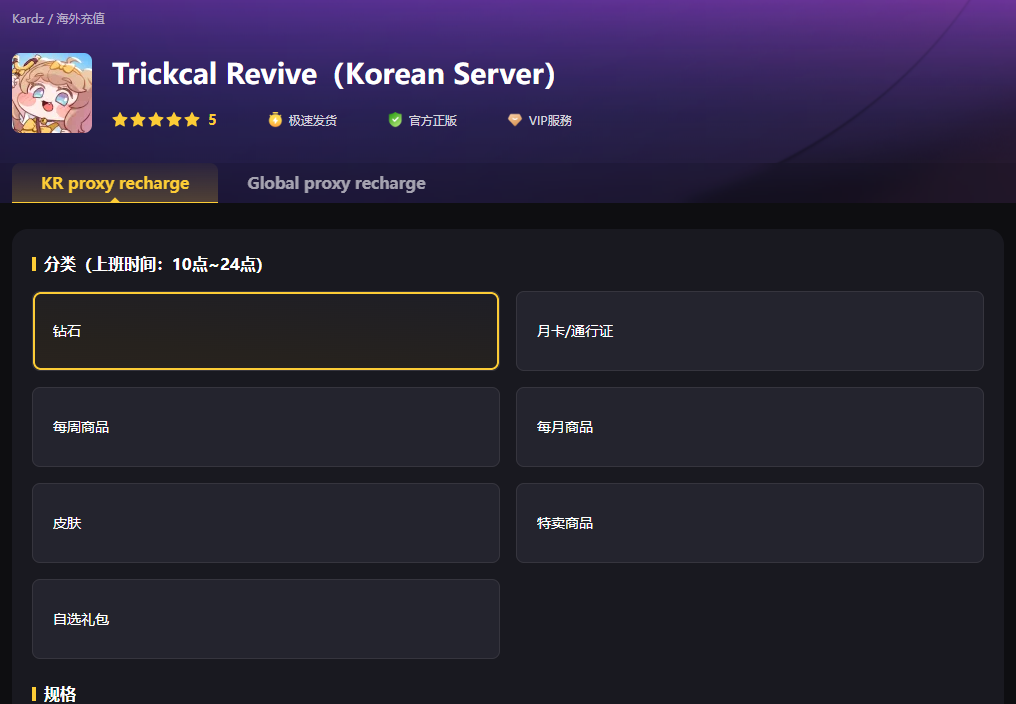Click the green shield icon beside 官方正版

point(395,120)
